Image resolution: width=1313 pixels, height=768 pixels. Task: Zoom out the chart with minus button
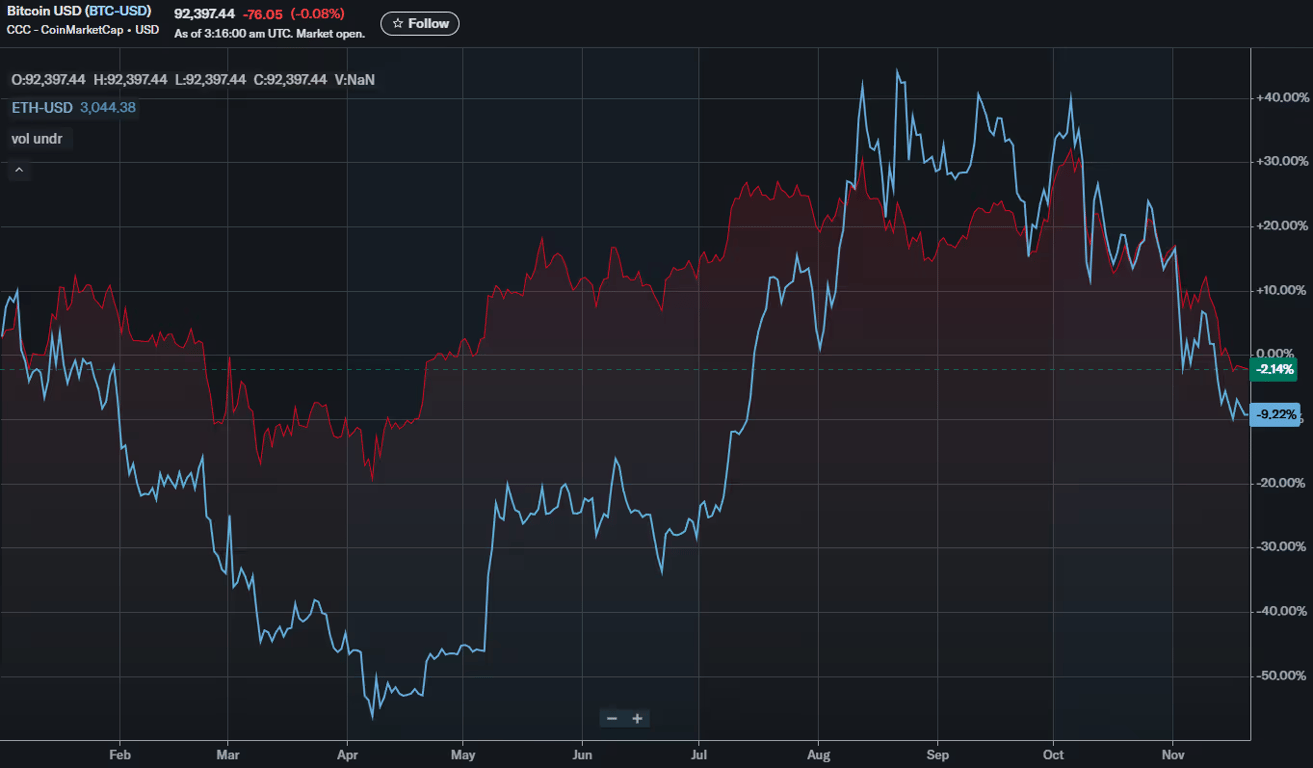point(612,718)
